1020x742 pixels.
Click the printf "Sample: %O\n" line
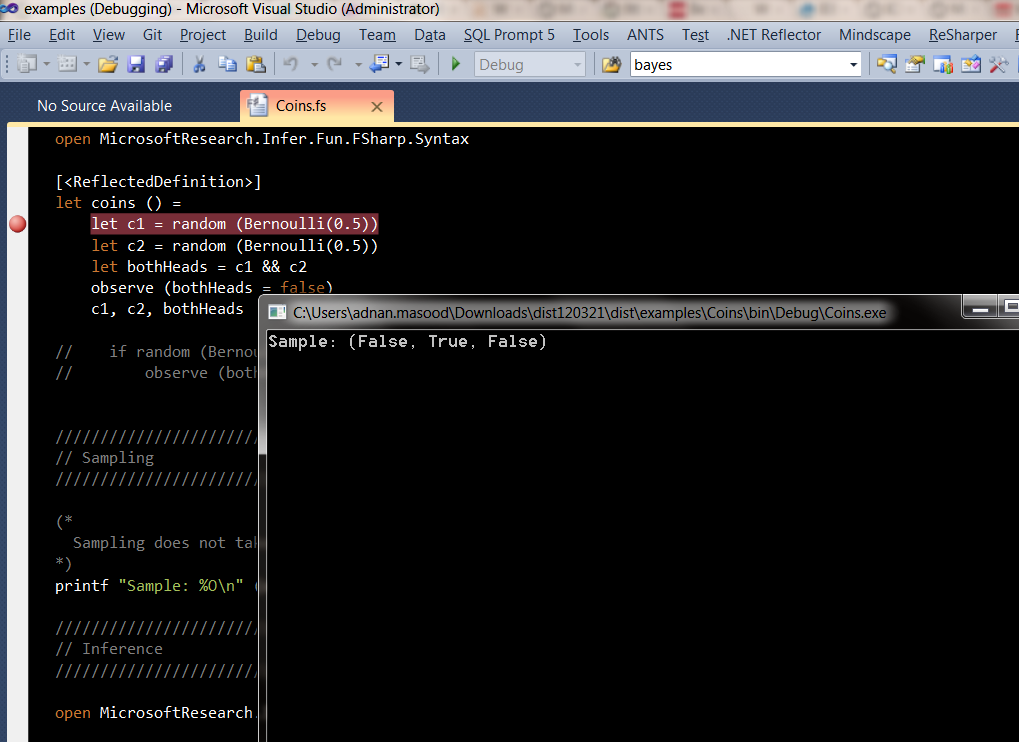[149, 586]
